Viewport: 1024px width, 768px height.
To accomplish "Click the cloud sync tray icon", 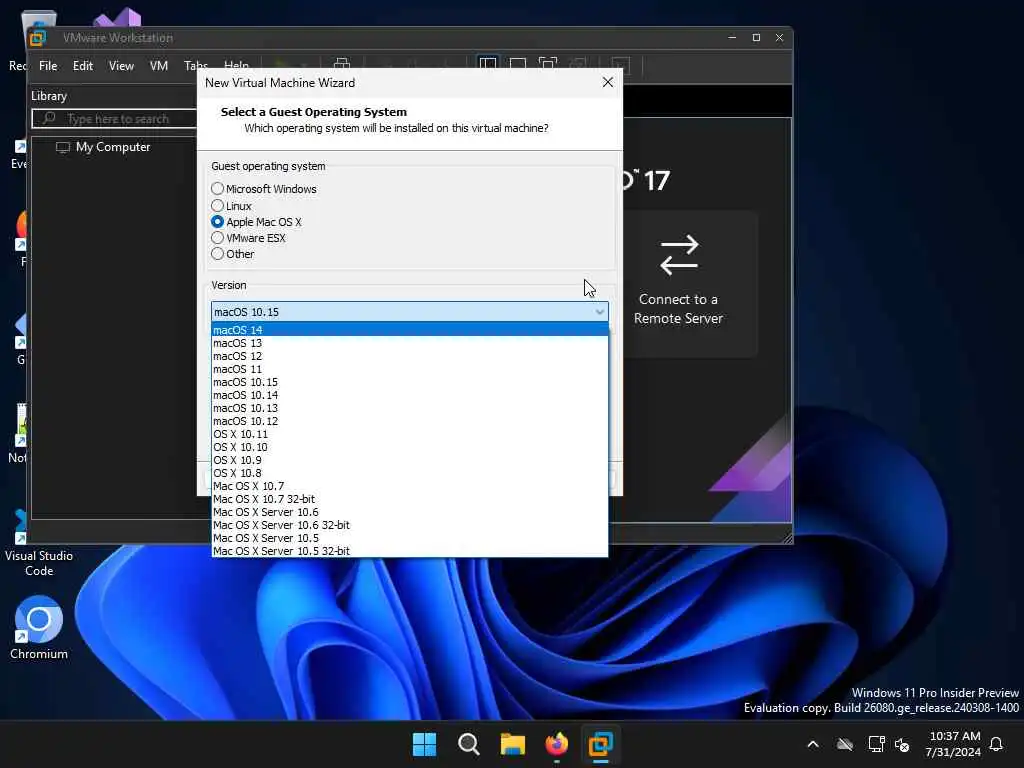I will [845, 744].
